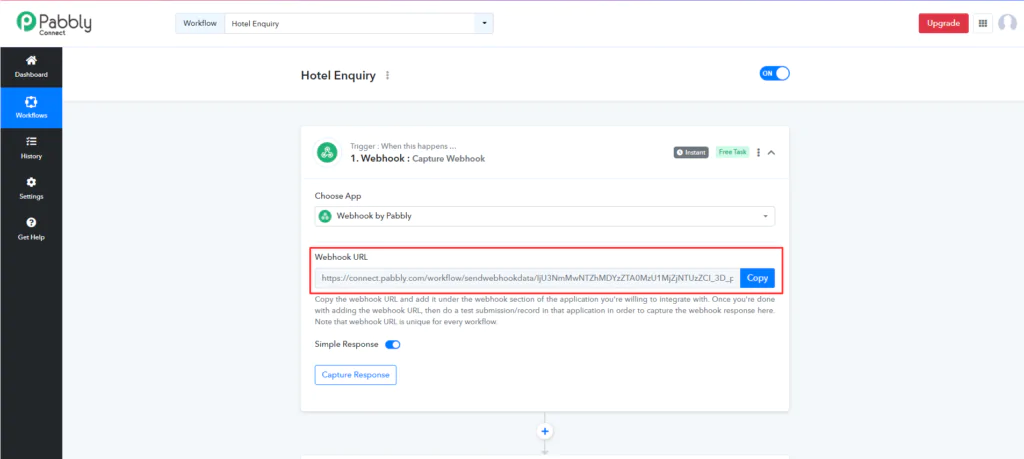Open Workflows in the sidebar
The height and width of the screenshot is (459, 1024).
(31, 108)
